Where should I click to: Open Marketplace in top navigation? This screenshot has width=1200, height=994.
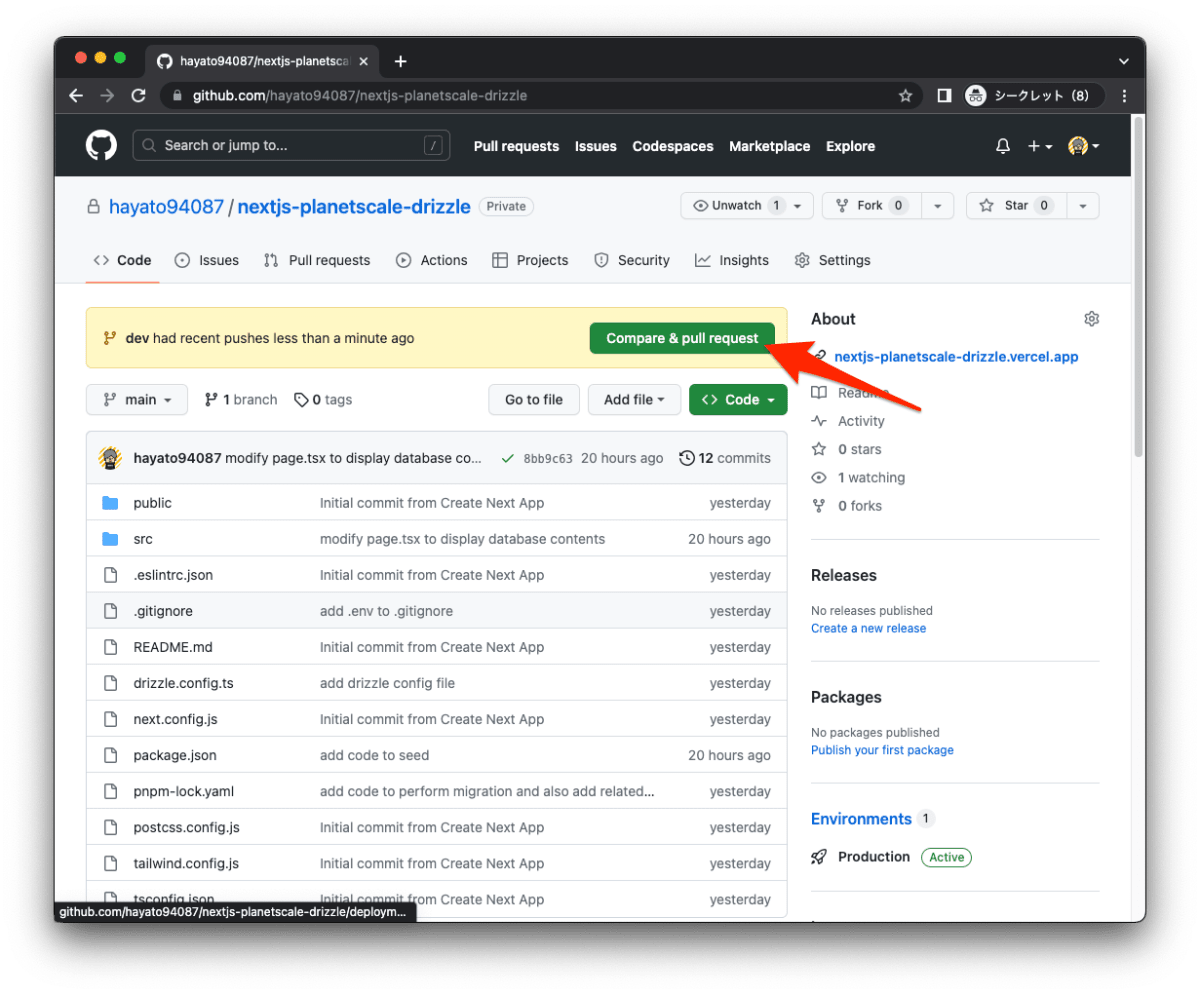click(x=769, y=146)
